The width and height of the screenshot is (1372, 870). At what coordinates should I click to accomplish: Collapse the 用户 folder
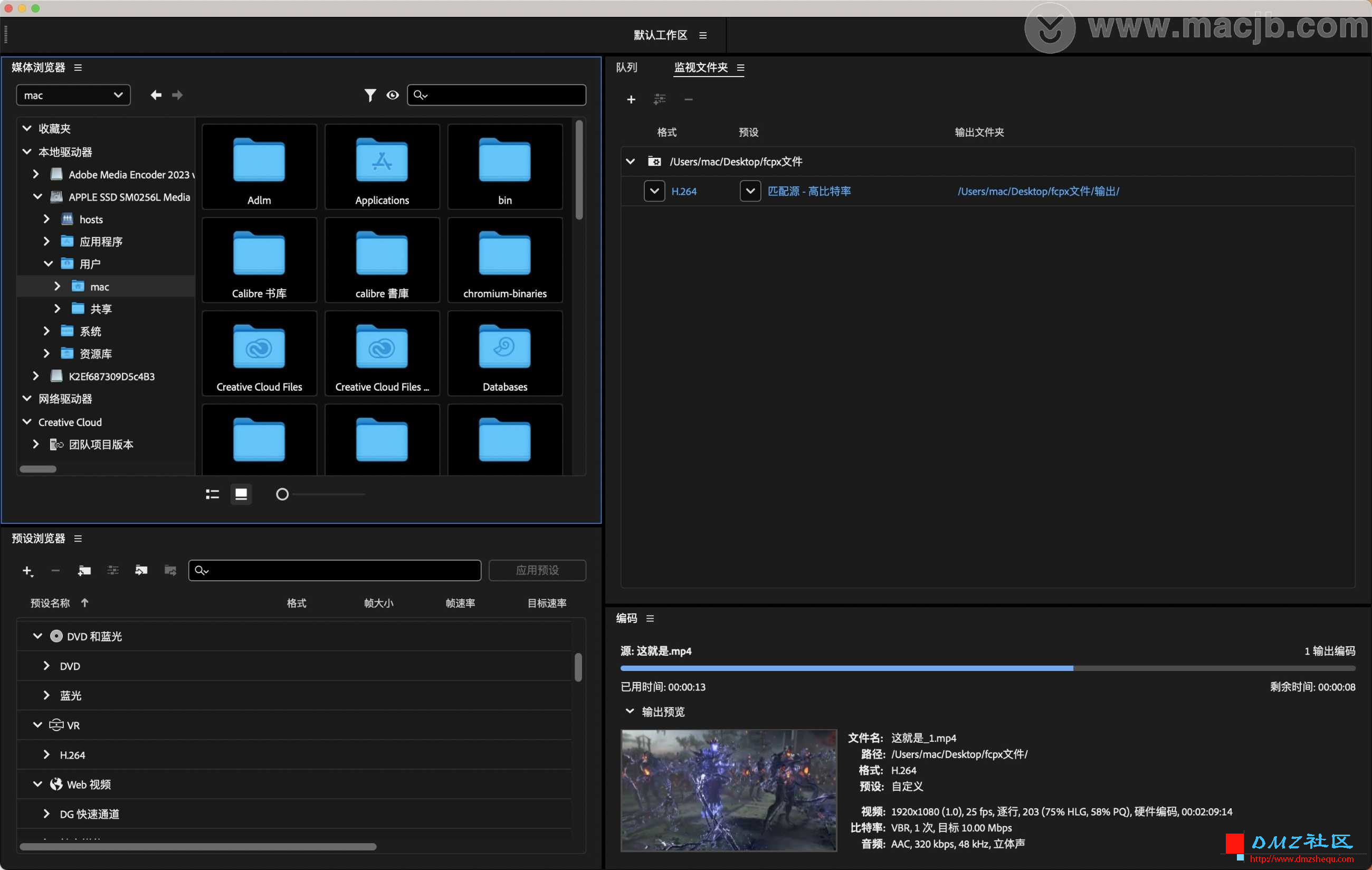(x=49, y=263)
